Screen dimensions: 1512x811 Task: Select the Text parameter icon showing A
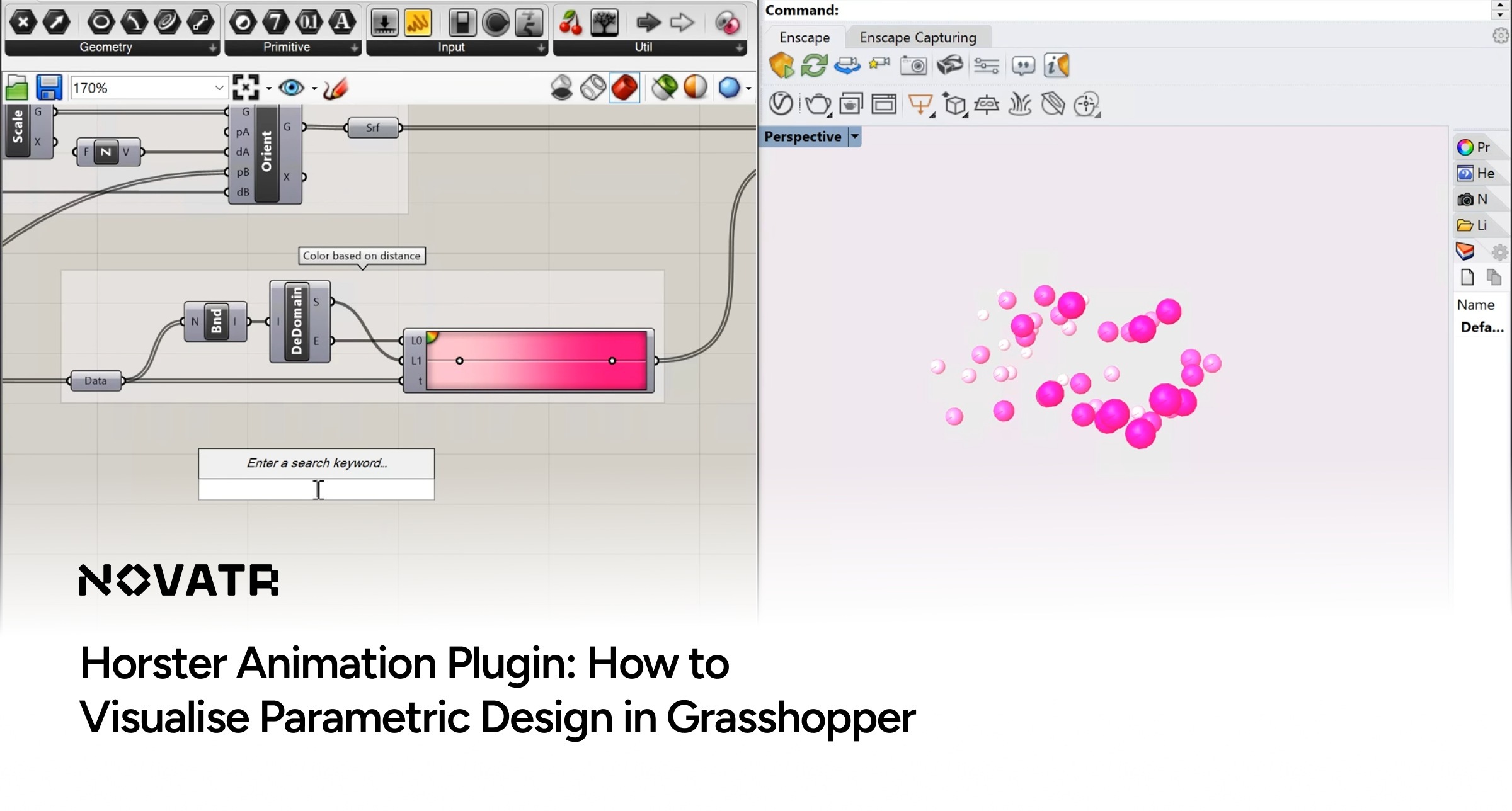click(x=342, y=23)
